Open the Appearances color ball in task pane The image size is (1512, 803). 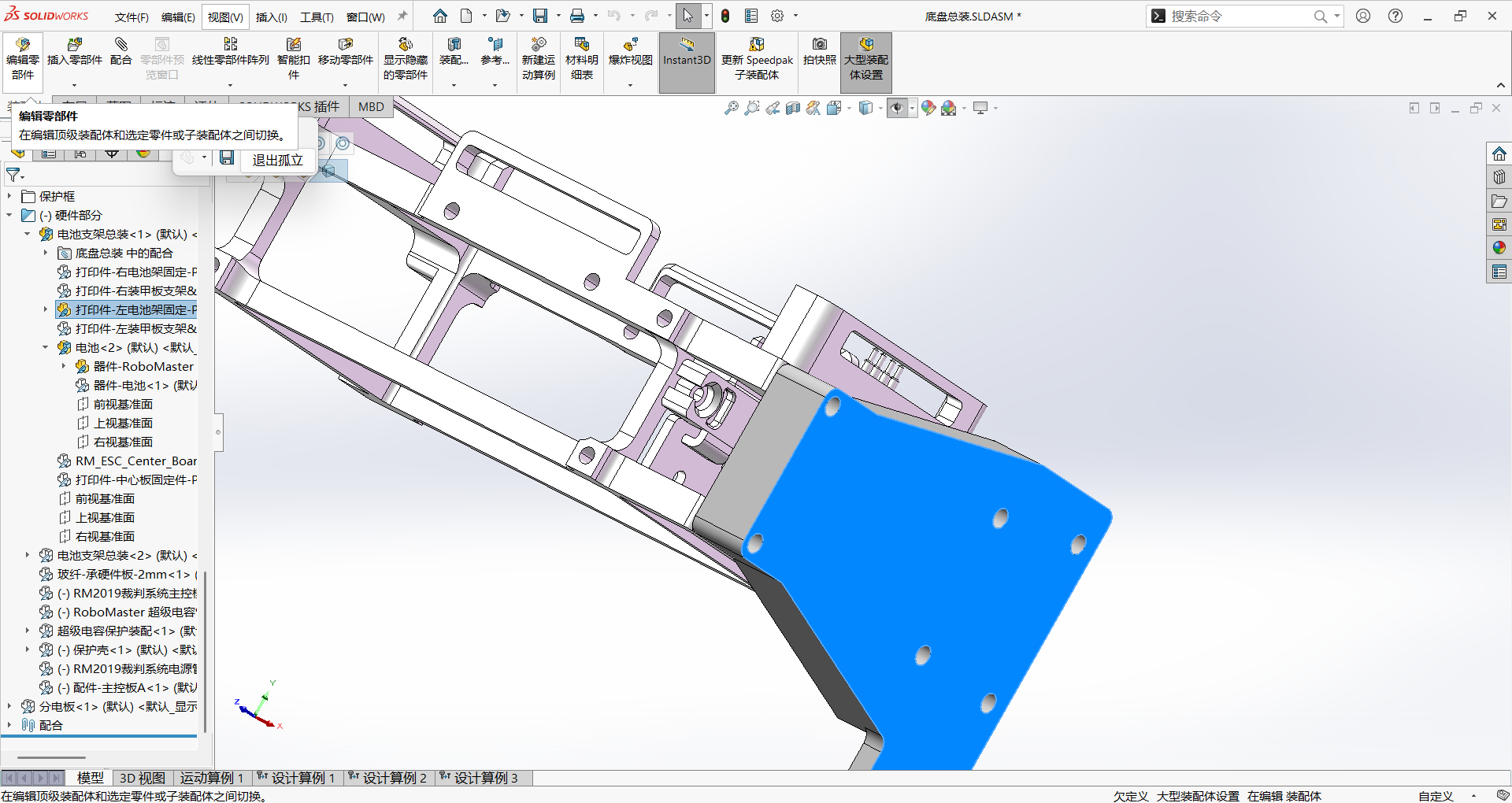point(1499,248)
